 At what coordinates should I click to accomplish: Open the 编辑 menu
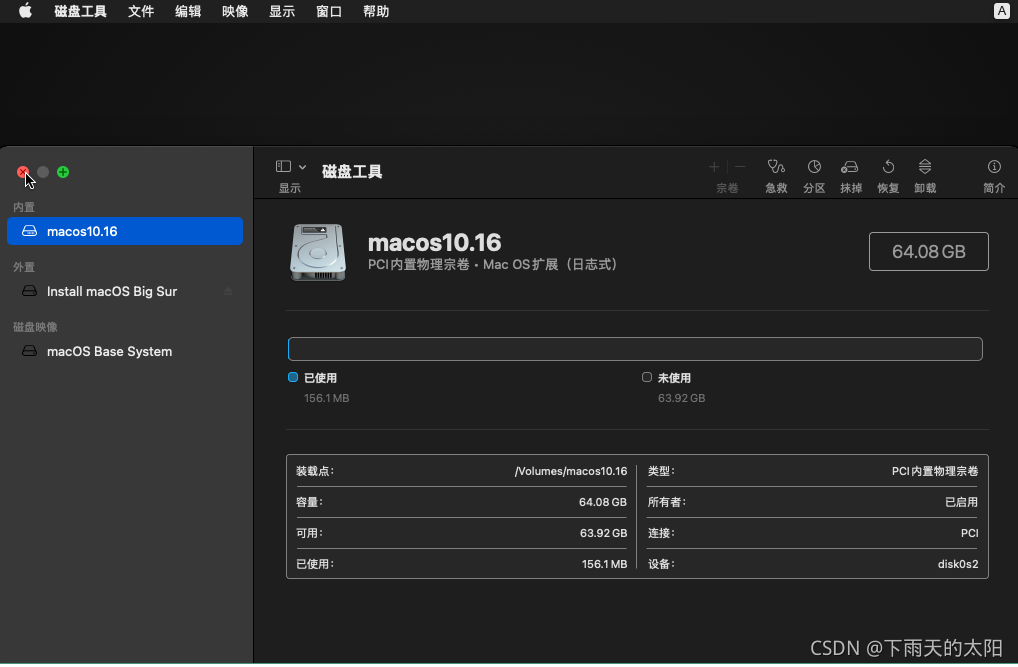coord(188,11)
